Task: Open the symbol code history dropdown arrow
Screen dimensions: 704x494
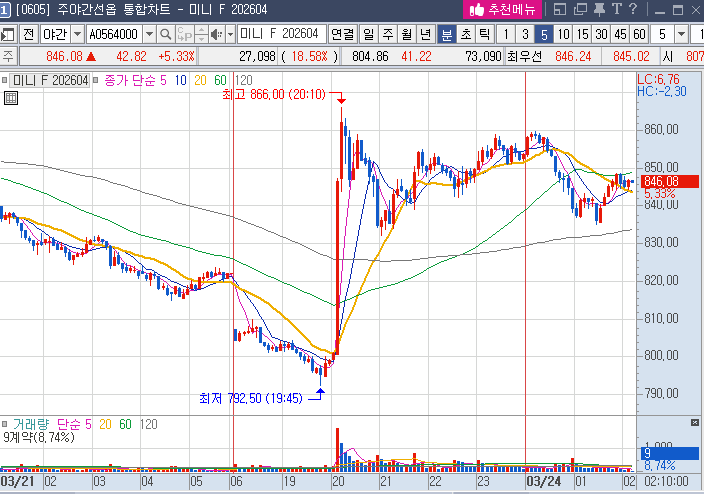Action: tap(149, 34)
